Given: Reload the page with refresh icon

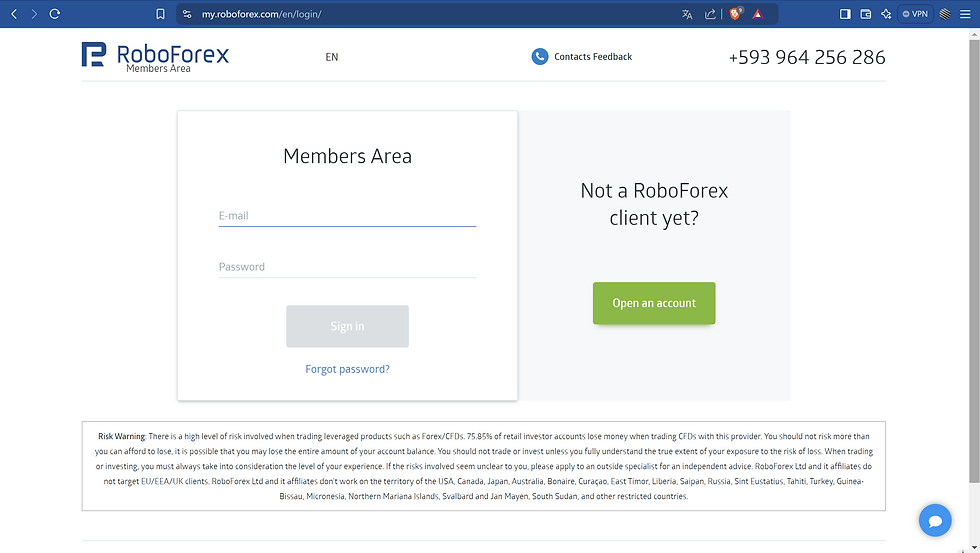Looking at the screenshot, I should (54, 14).
